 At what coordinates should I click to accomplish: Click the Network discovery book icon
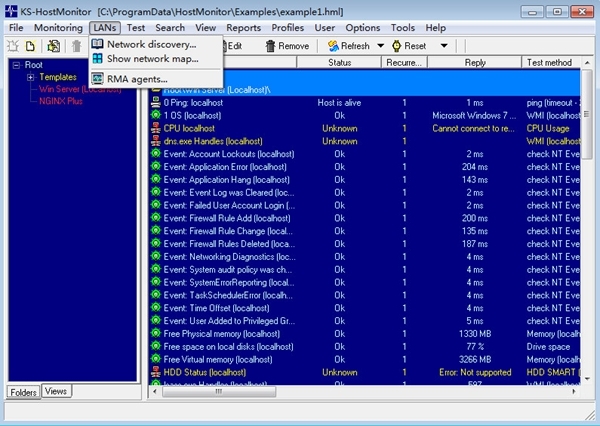pyautogui.click(x=98, y=44)
